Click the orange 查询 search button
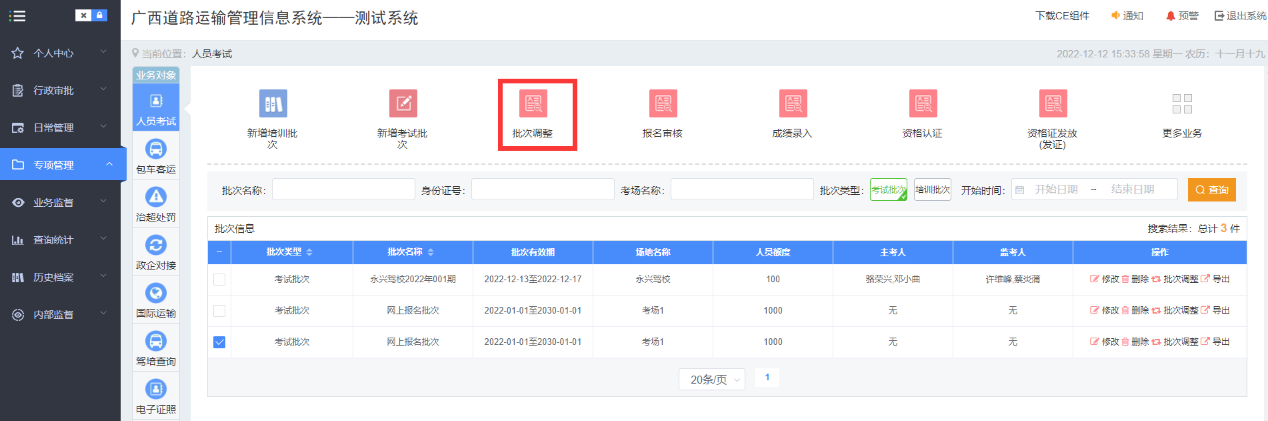1268x421 pixels. point(1212,190)
